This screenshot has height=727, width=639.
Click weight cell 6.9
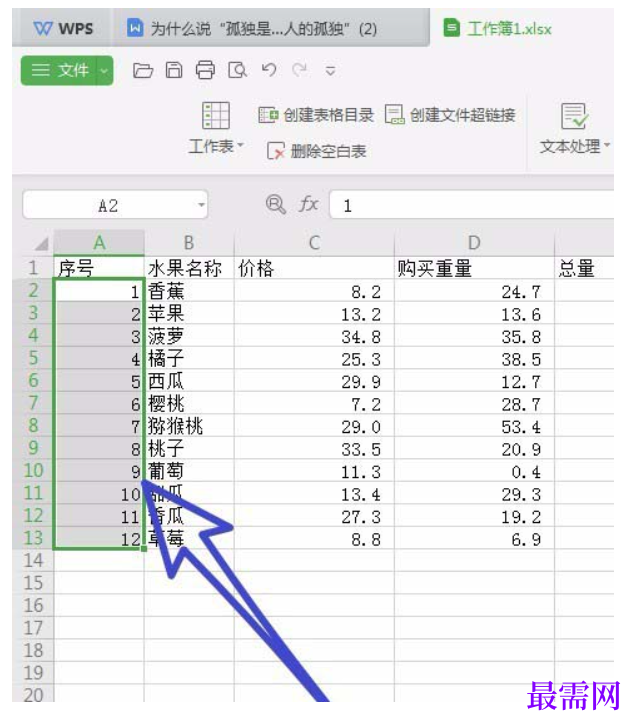474,539
